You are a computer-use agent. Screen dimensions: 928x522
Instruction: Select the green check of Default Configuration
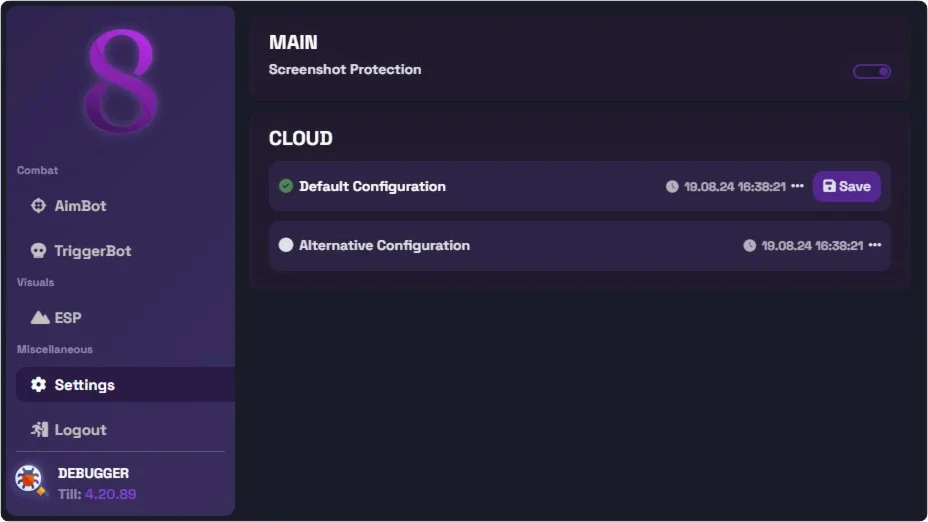tap(286, 186)
